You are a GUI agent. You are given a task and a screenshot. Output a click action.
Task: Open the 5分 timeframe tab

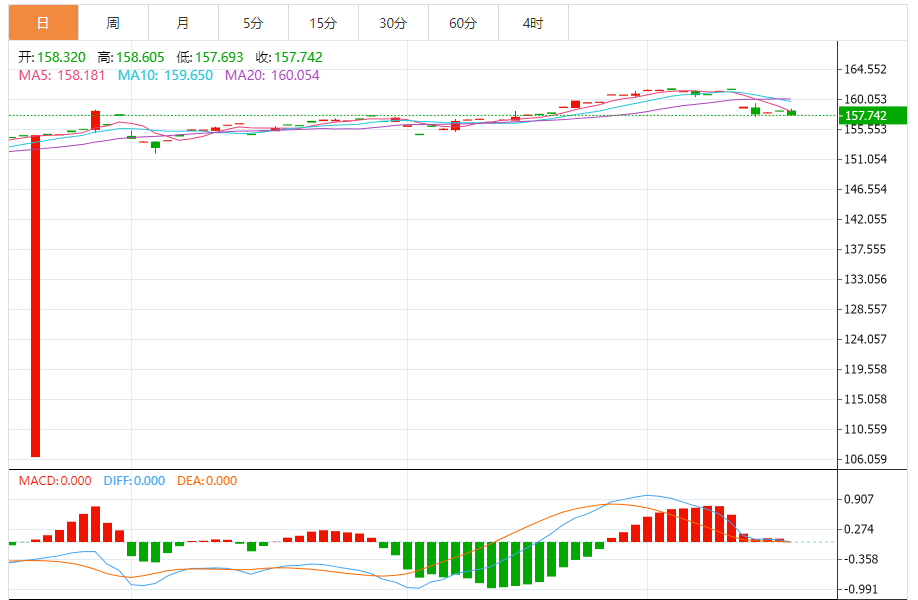tap(253, 23)
